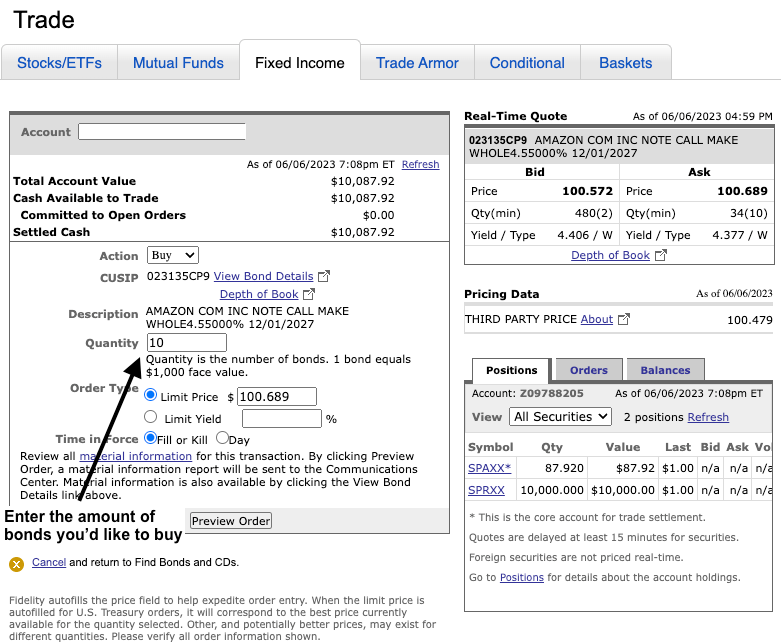Open external icon beside View Bond Details

pyautogui.click(x=324, y=276)
